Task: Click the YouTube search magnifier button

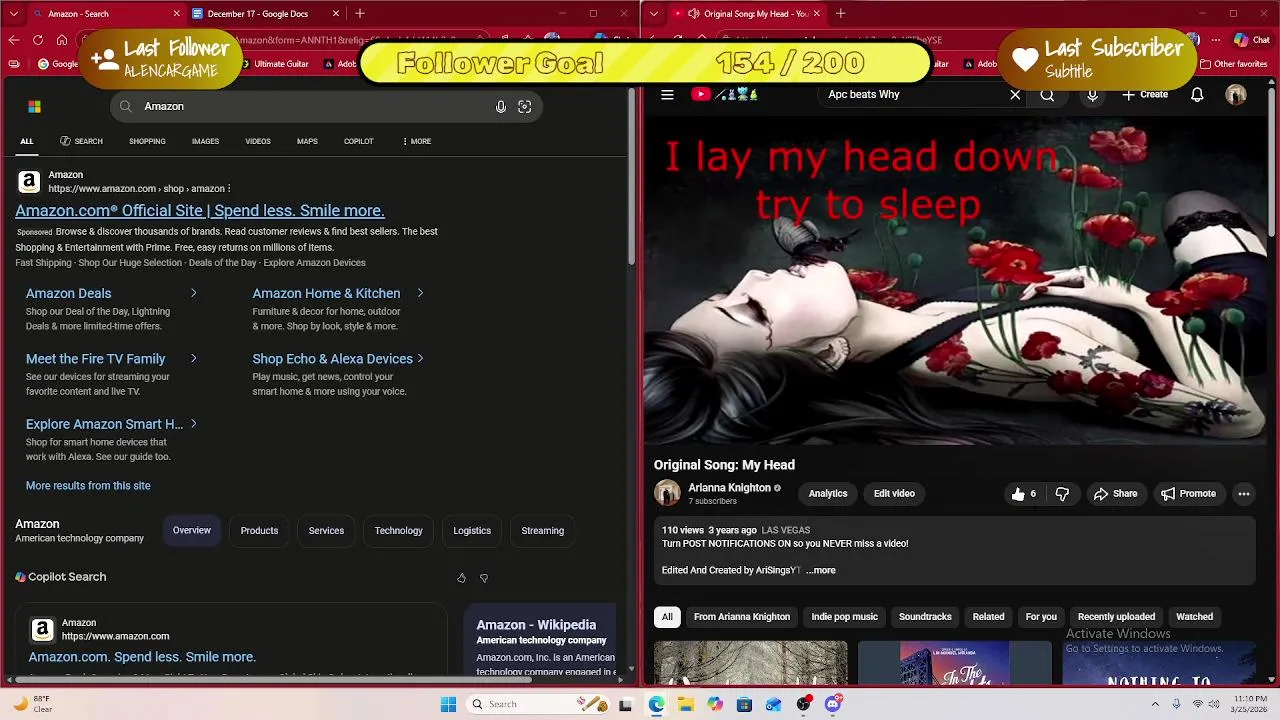Action: point(1047,95)
